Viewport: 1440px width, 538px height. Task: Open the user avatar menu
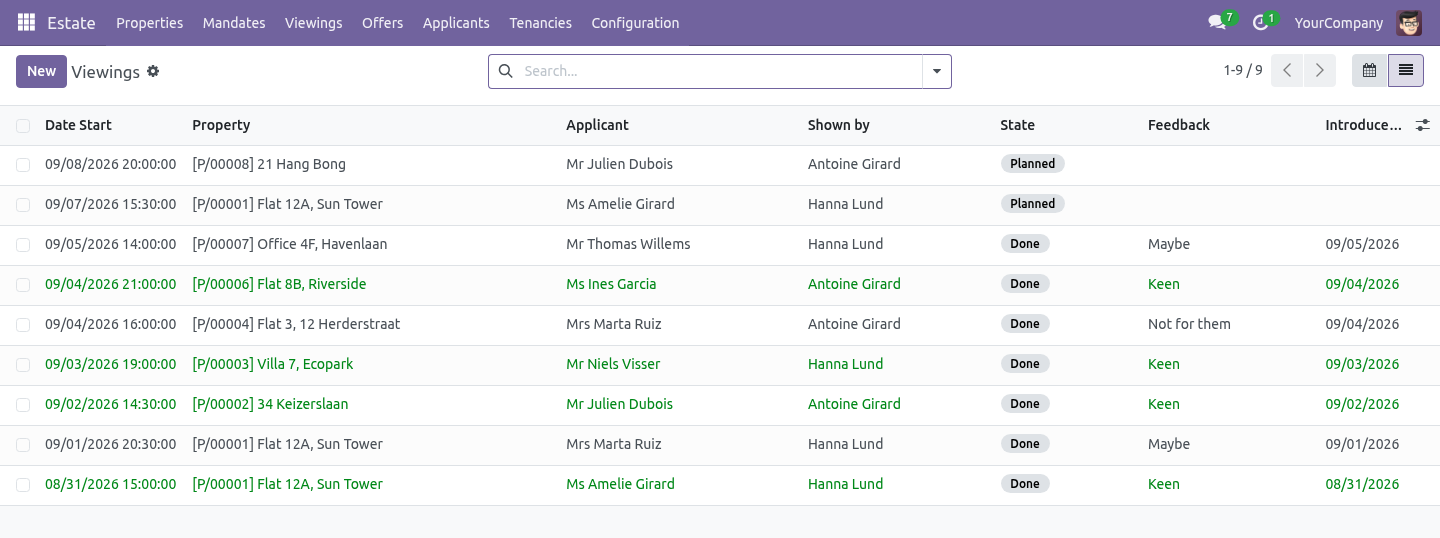click(1409, 22)
